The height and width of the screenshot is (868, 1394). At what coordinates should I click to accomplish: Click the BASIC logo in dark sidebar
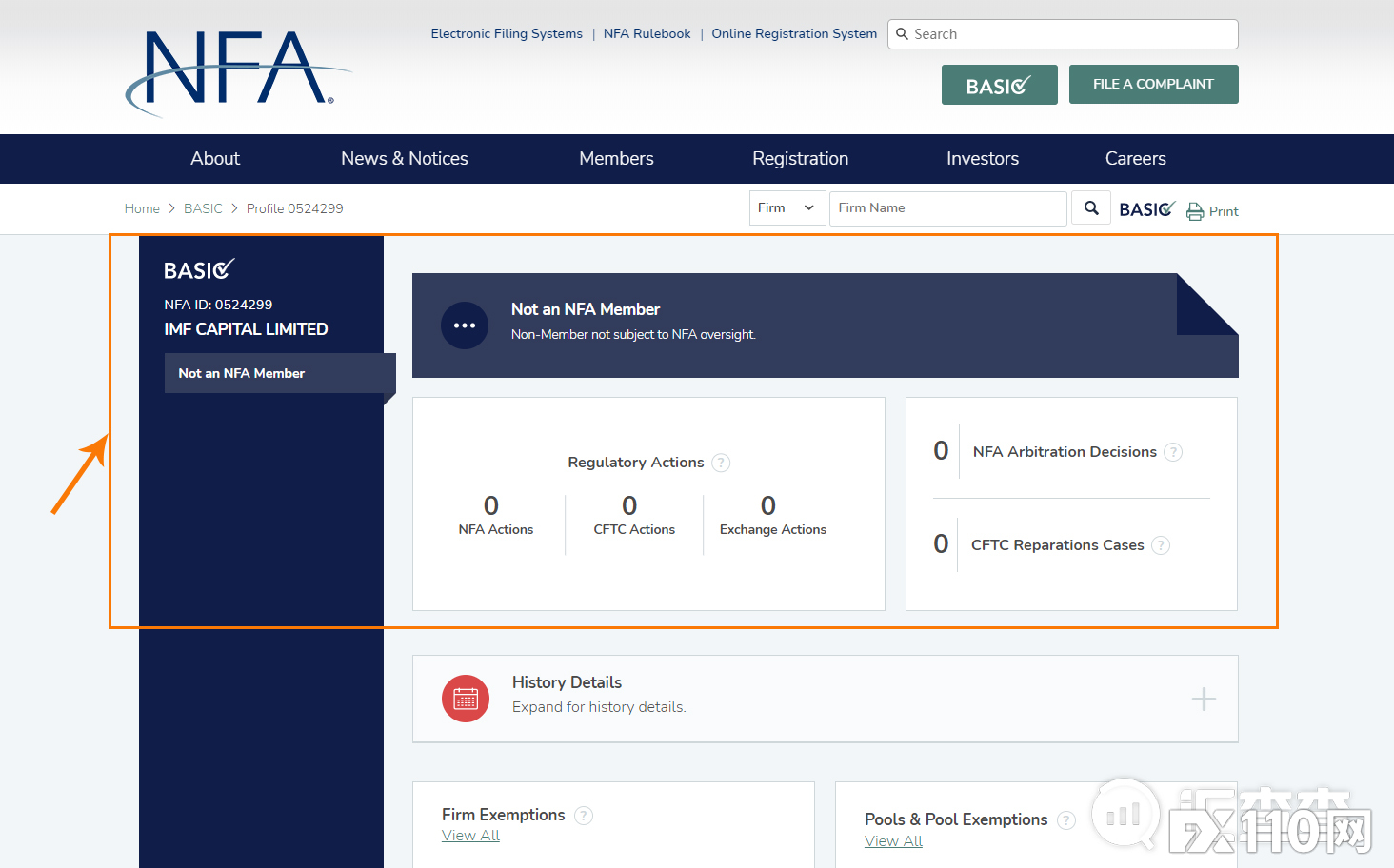[x=199, y=270]
